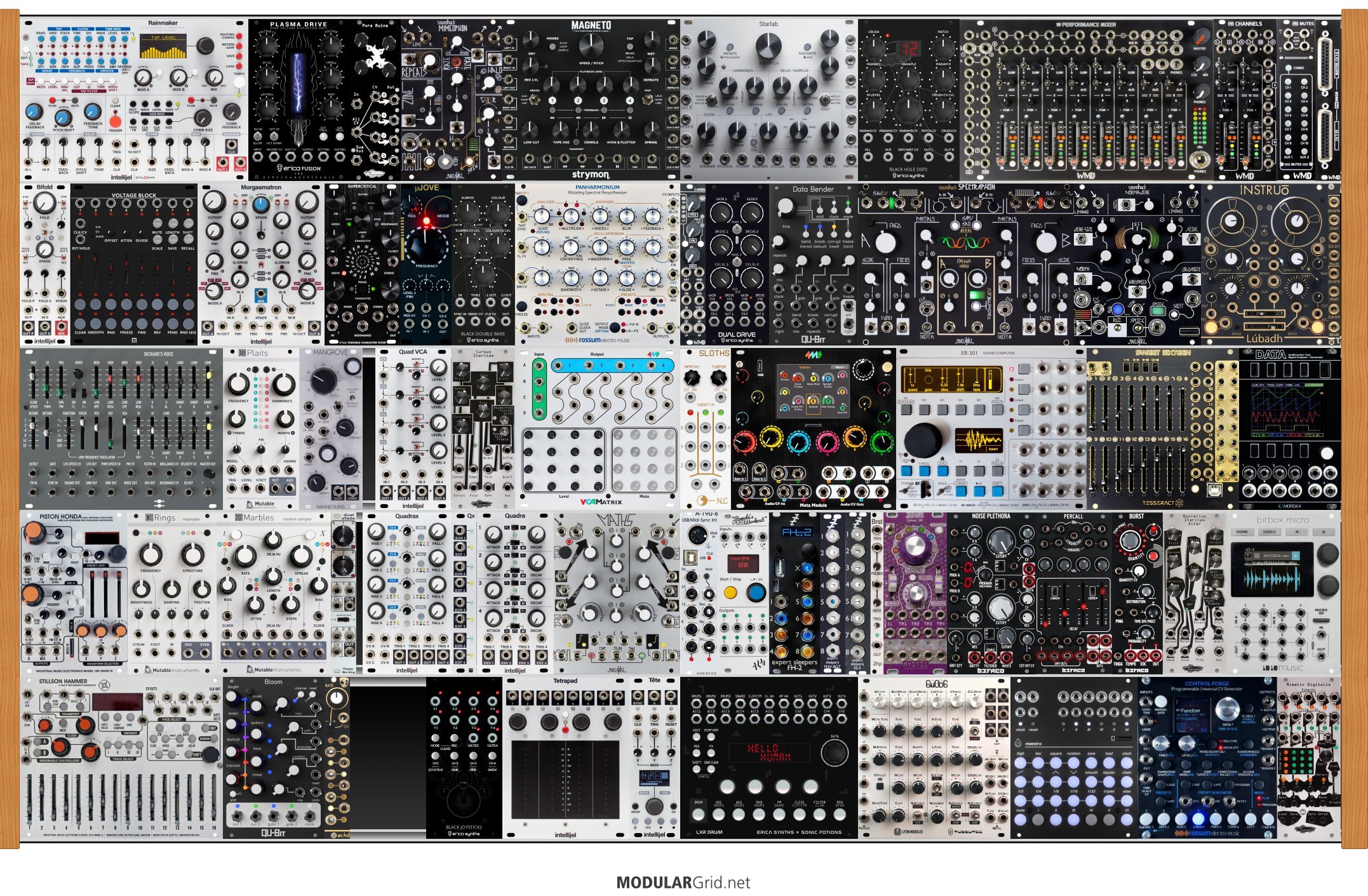1368x896 pixels.
Task: Select the Lubadh tape looper module
Action: tap(1271, 264)
